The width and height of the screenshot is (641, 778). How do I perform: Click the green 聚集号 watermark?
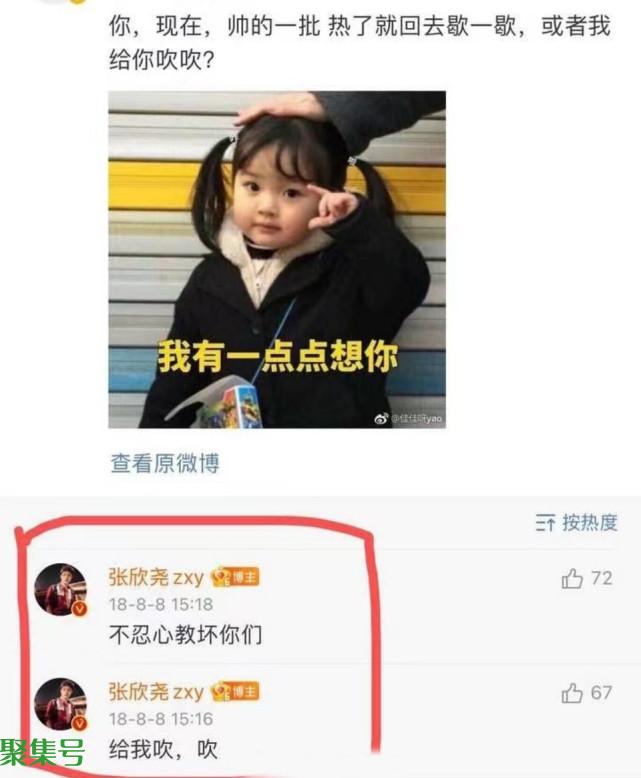(42, 753)
